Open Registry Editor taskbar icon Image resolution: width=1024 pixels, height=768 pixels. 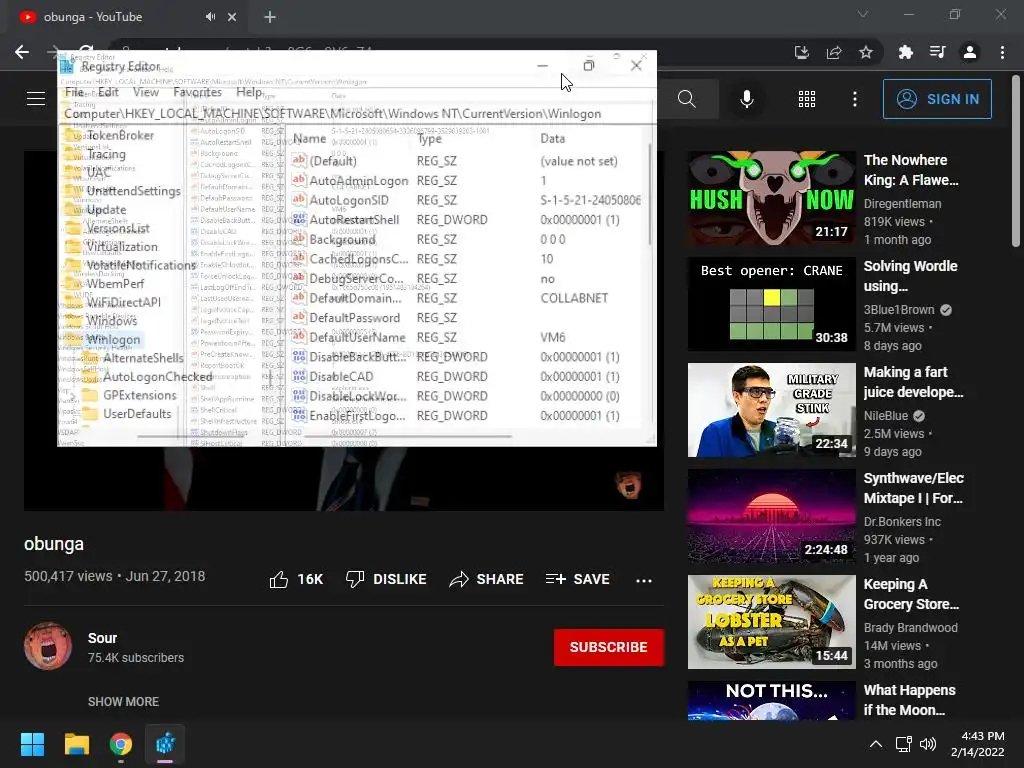[x=165, y=744]
